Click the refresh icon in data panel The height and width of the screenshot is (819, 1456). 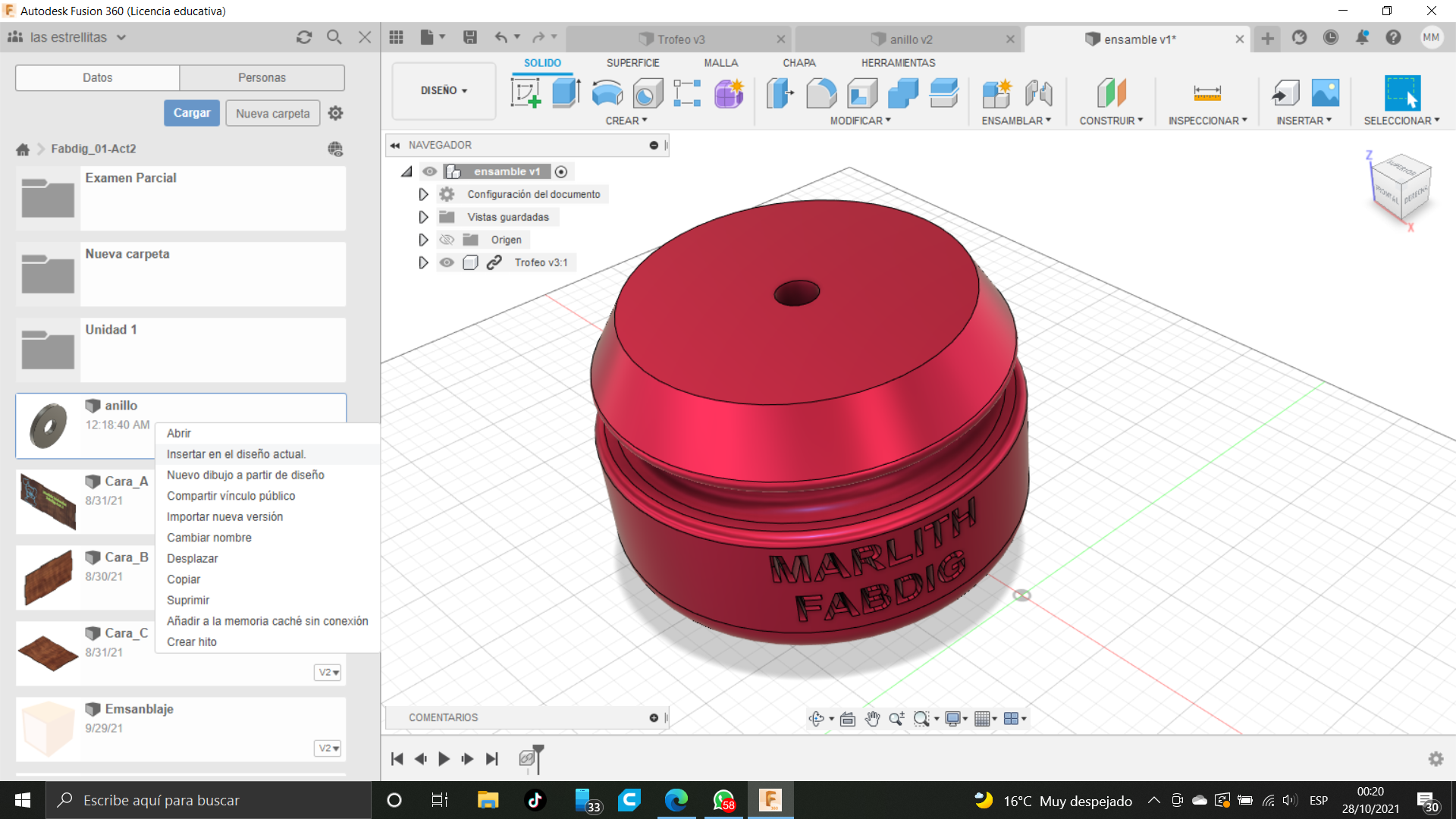[304, 37]
